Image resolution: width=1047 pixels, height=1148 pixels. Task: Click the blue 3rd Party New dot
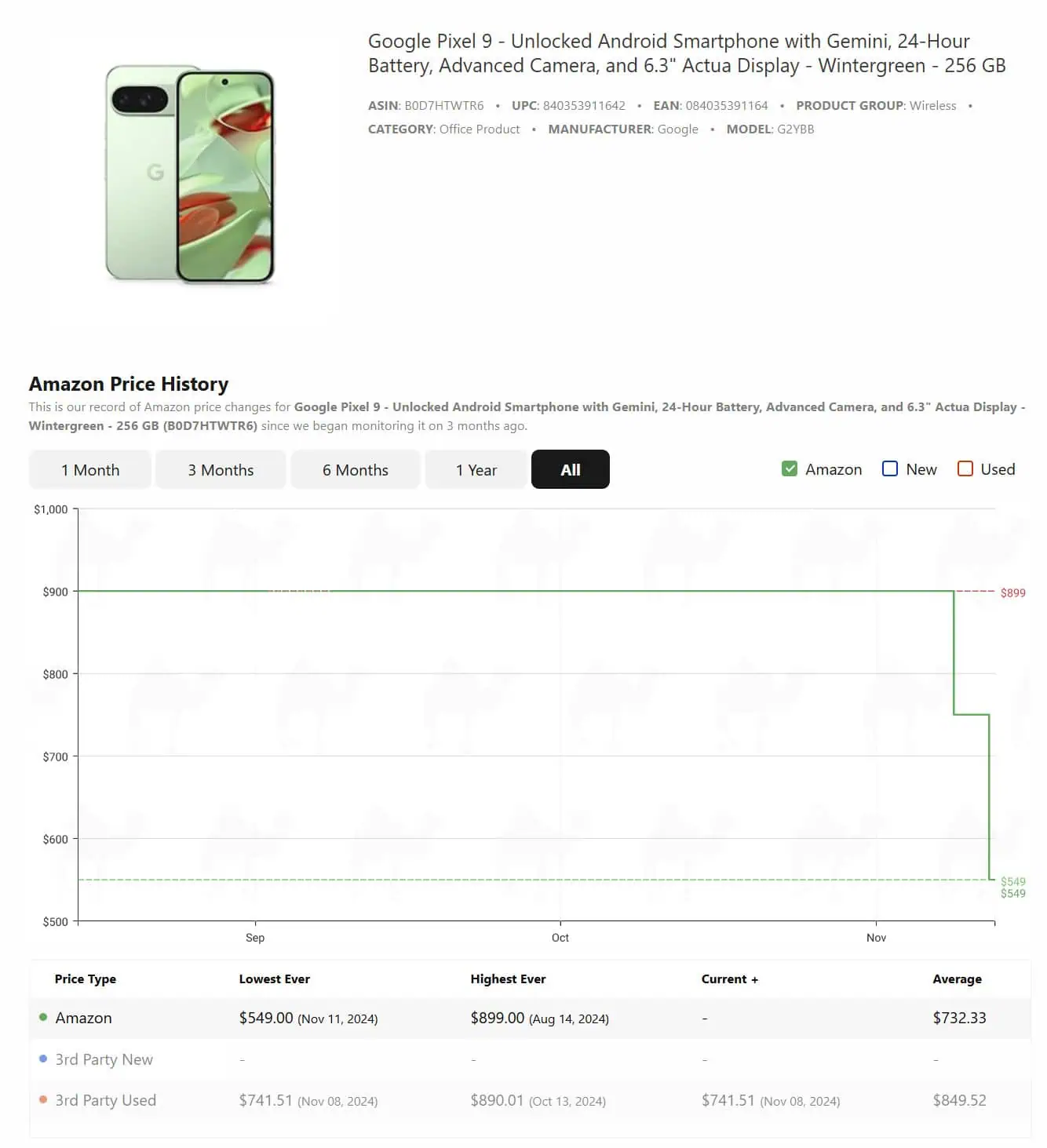pos(43,1059)
